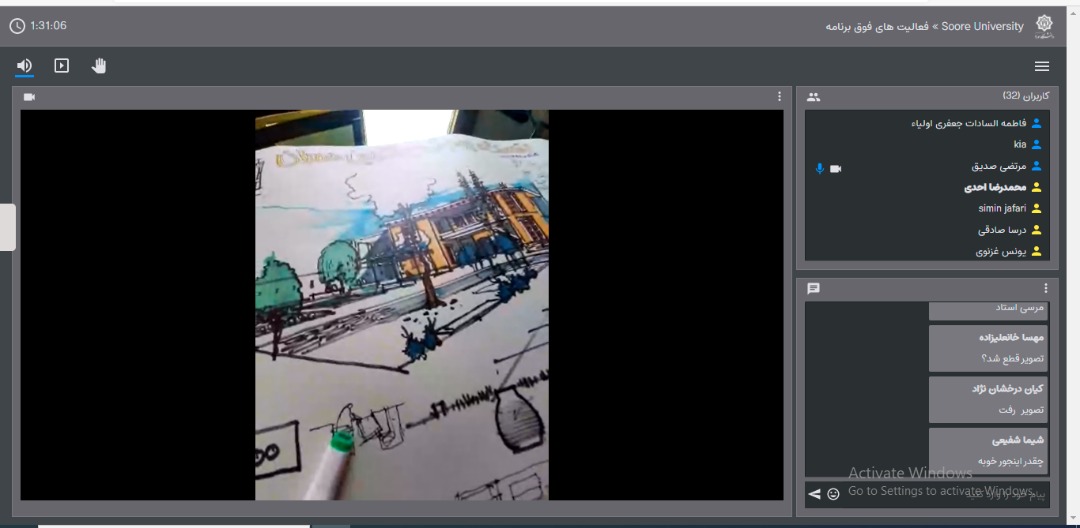Open the hamburger main menu
This screenshot has height=528, width=1080.
click(1041, 66)
